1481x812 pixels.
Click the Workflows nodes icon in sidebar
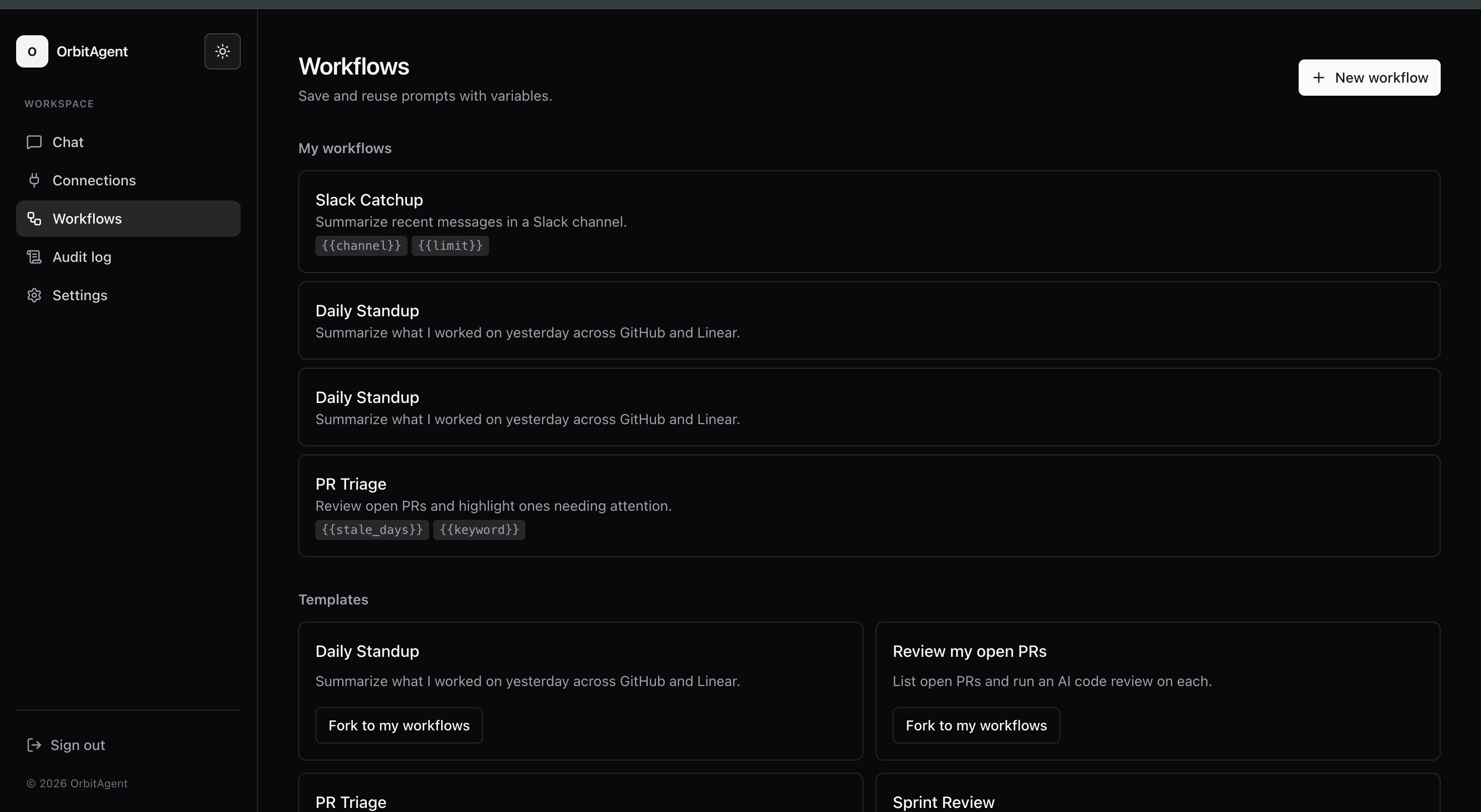tap(34, 219)
